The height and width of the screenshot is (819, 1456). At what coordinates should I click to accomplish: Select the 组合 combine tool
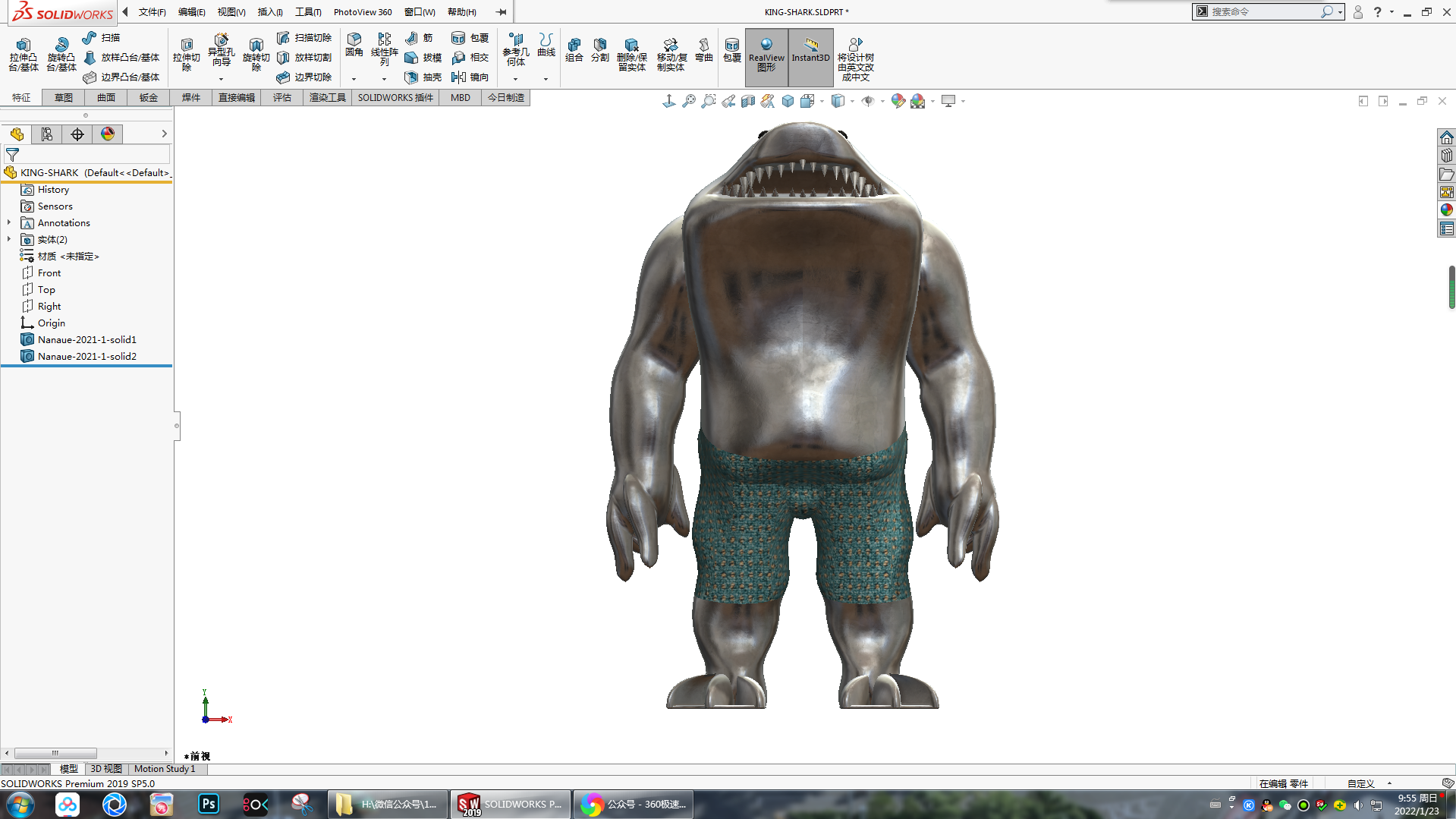(x=574, y=50)
